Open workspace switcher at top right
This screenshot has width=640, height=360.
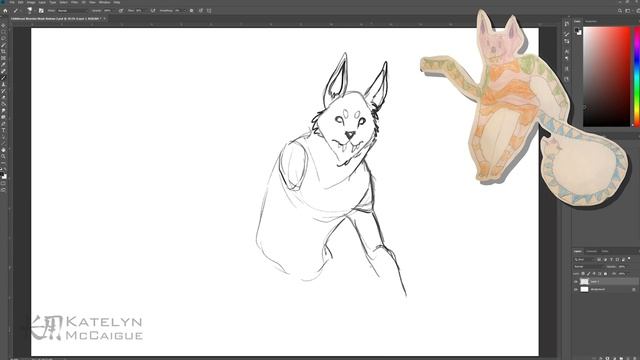pos(628,11)
